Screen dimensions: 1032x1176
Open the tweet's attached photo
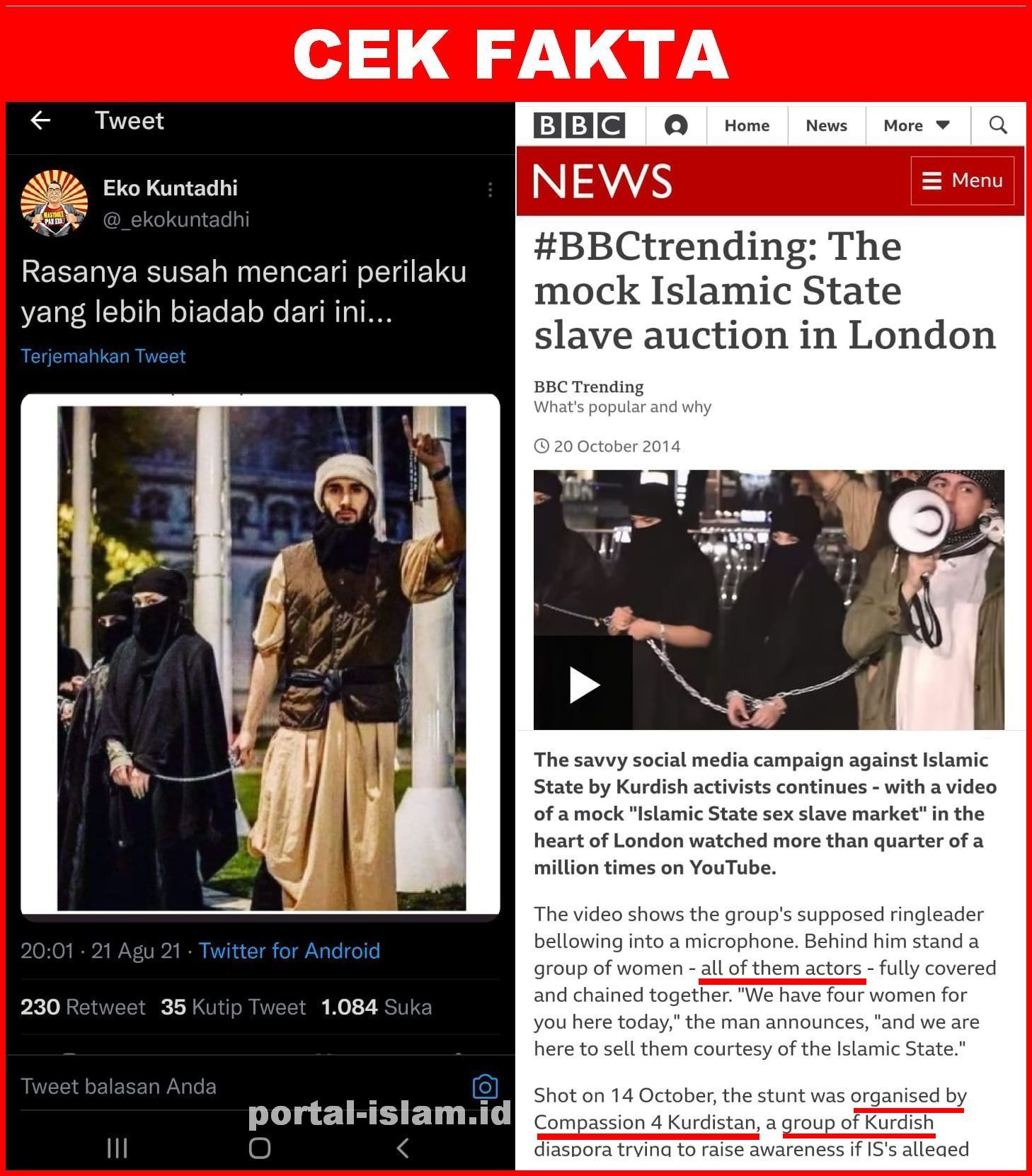pos(260,657)
